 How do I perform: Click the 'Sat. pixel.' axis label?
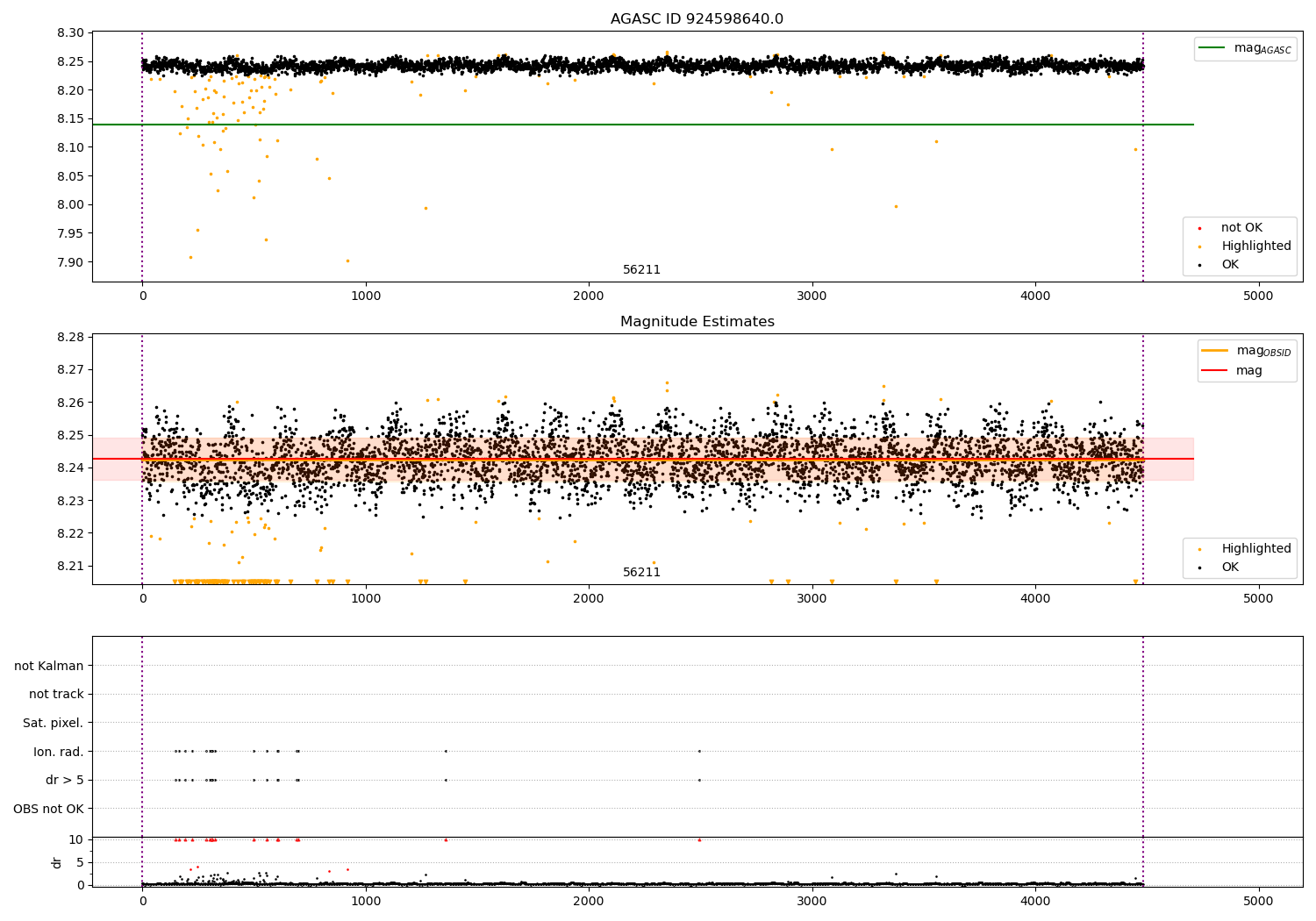click(54, 723)
